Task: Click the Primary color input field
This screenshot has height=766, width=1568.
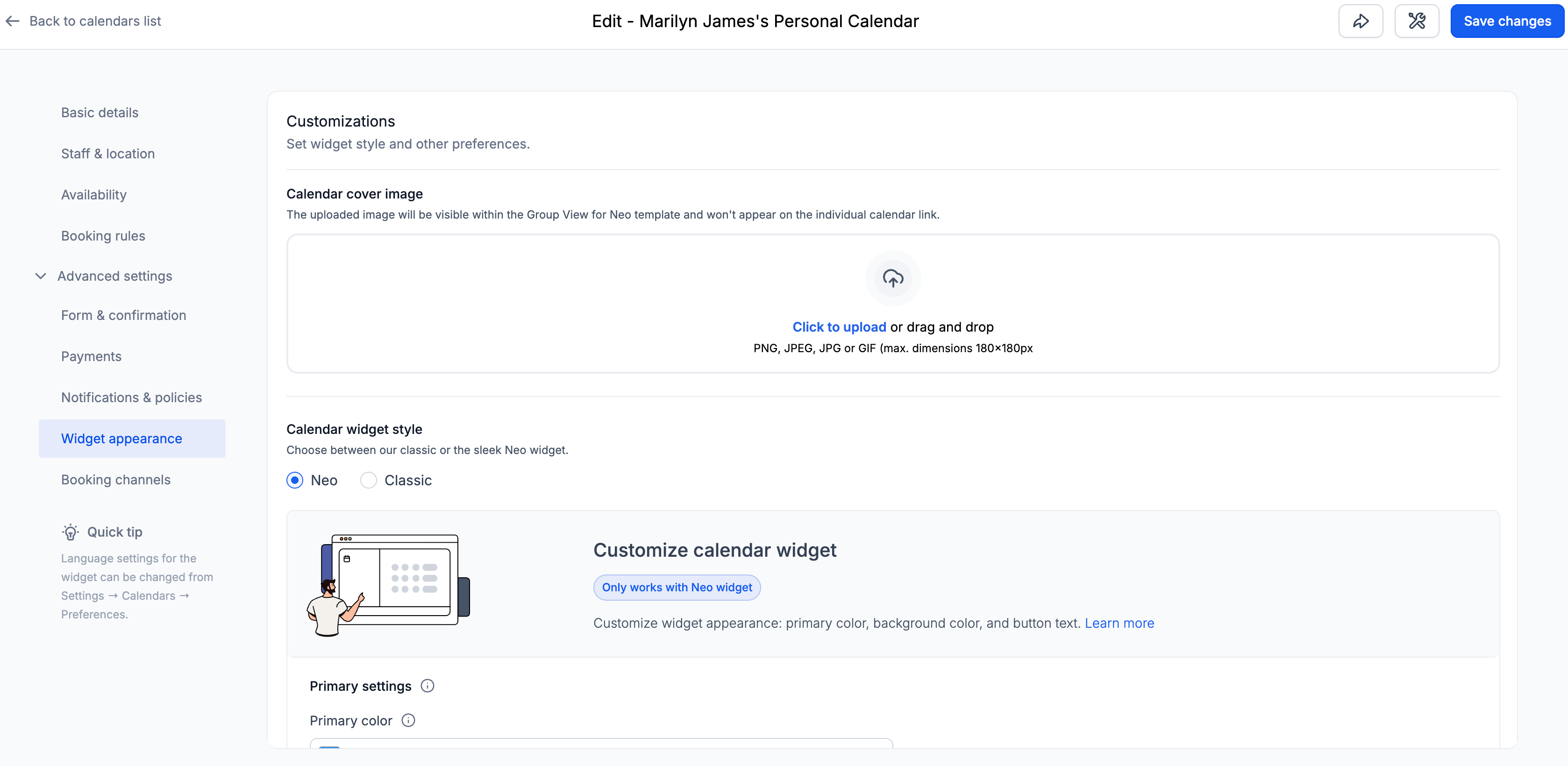Action: 601,744
